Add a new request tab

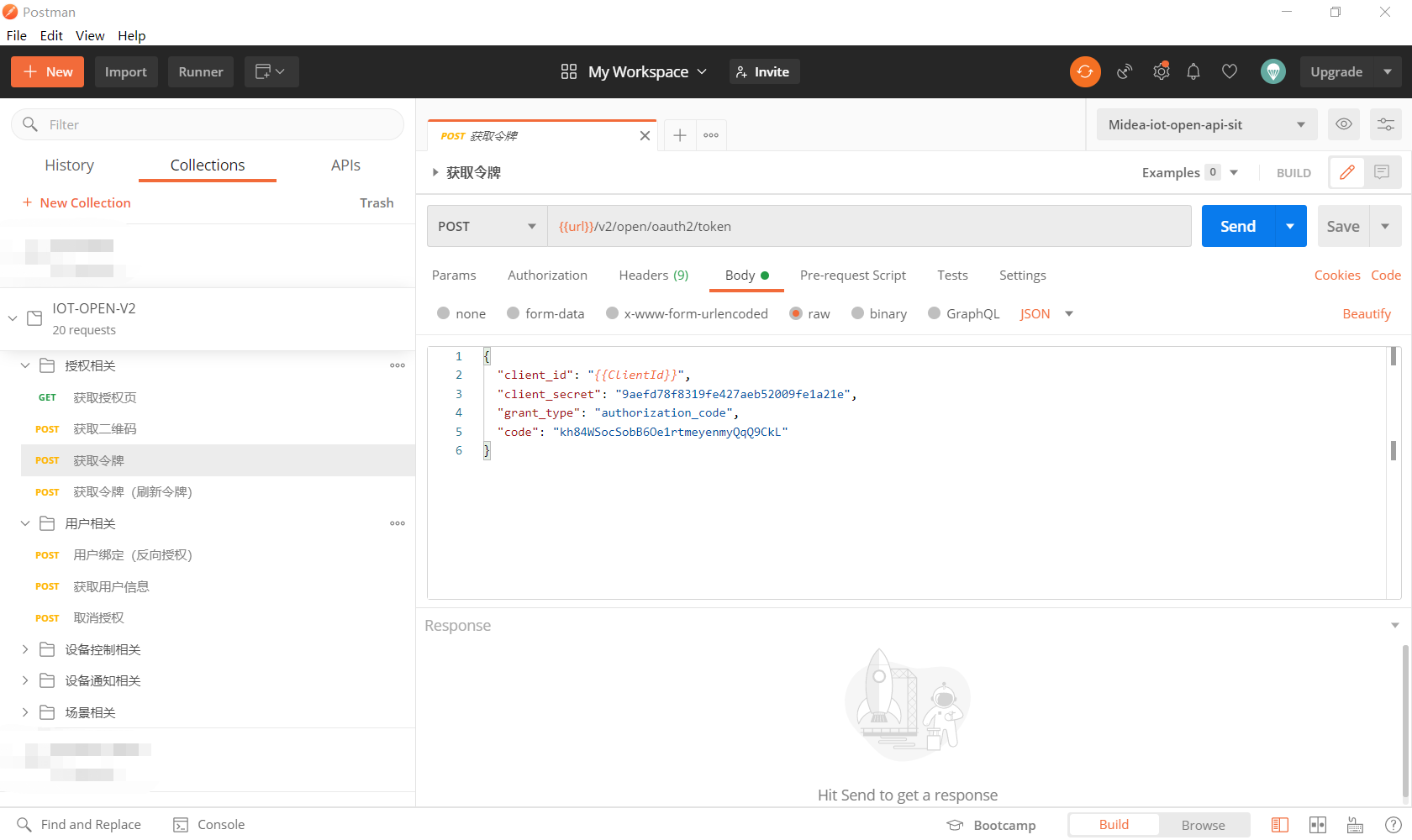click(x=680, y=135)
